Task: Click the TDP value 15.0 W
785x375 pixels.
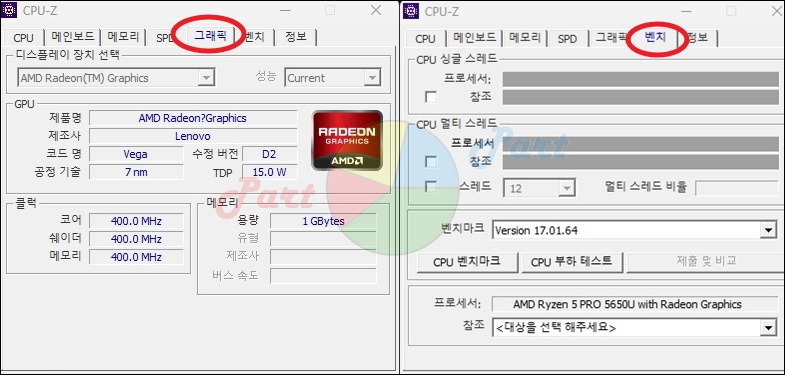Action: [x=269, y=172]
